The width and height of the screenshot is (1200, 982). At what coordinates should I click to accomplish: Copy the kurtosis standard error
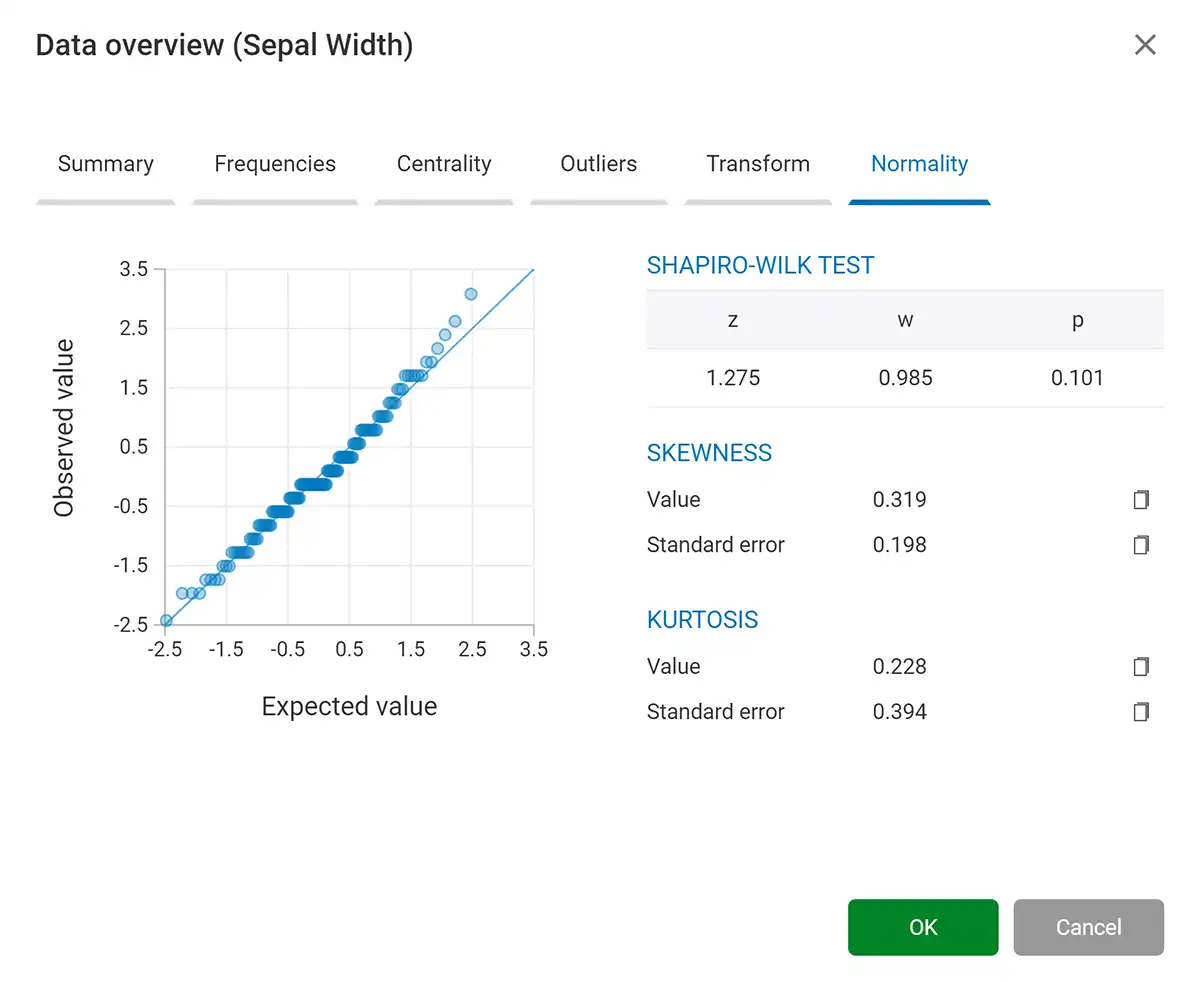pos(1141,712)
